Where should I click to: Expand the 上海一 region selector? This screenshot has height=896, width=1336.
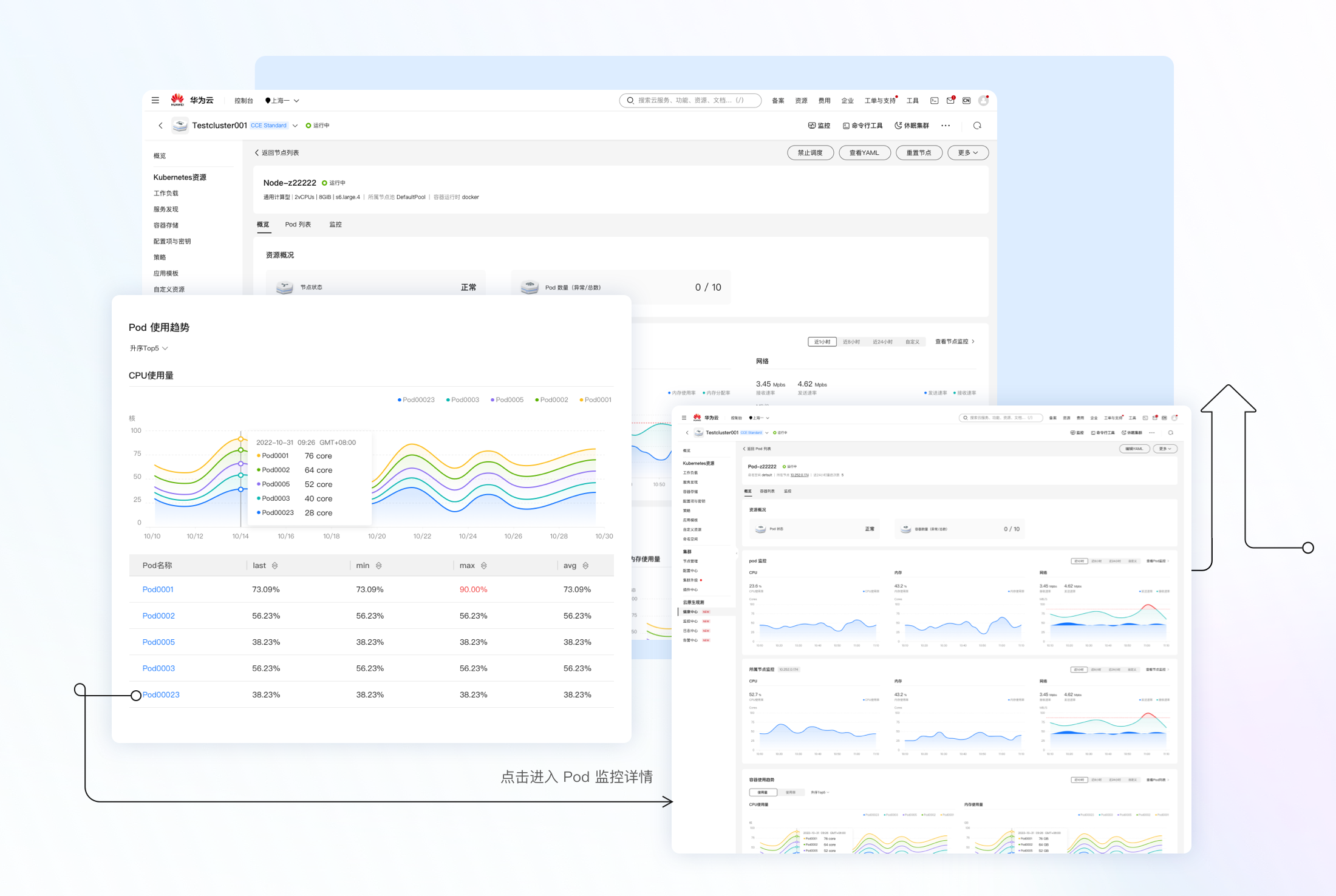282,101
